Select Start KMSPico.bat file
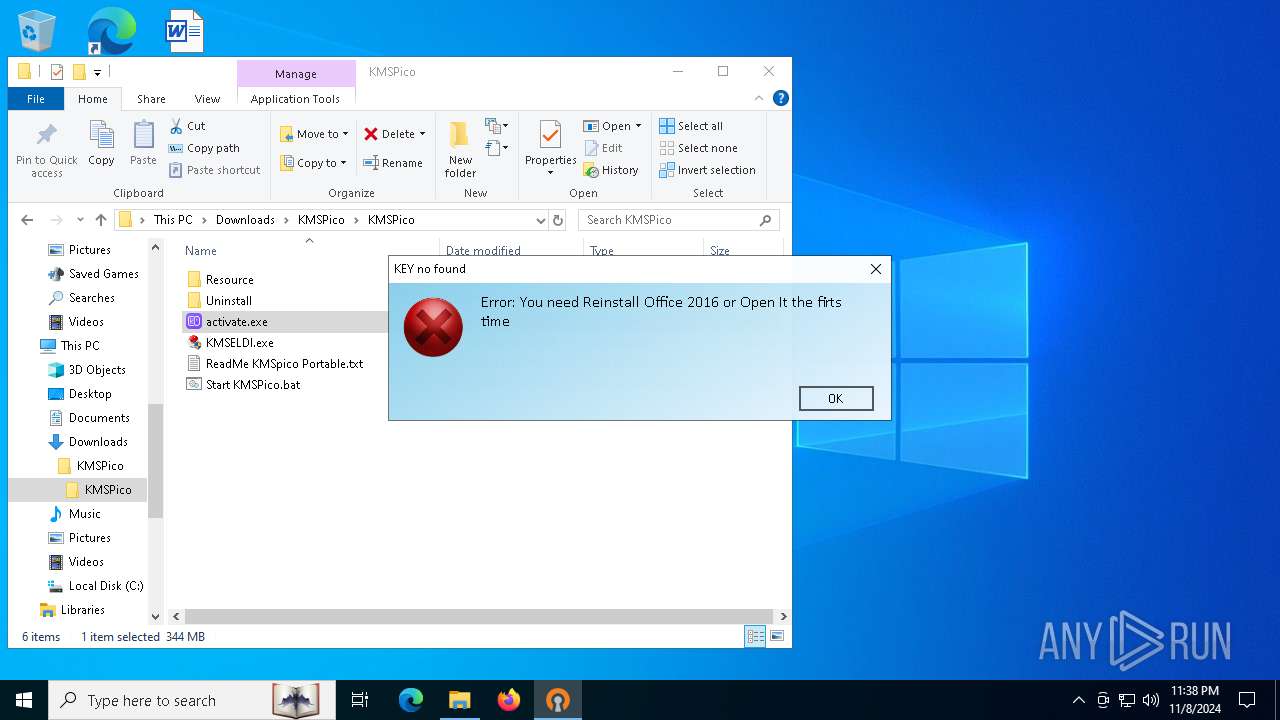The image size is (1280, 720). click(252, 385)
